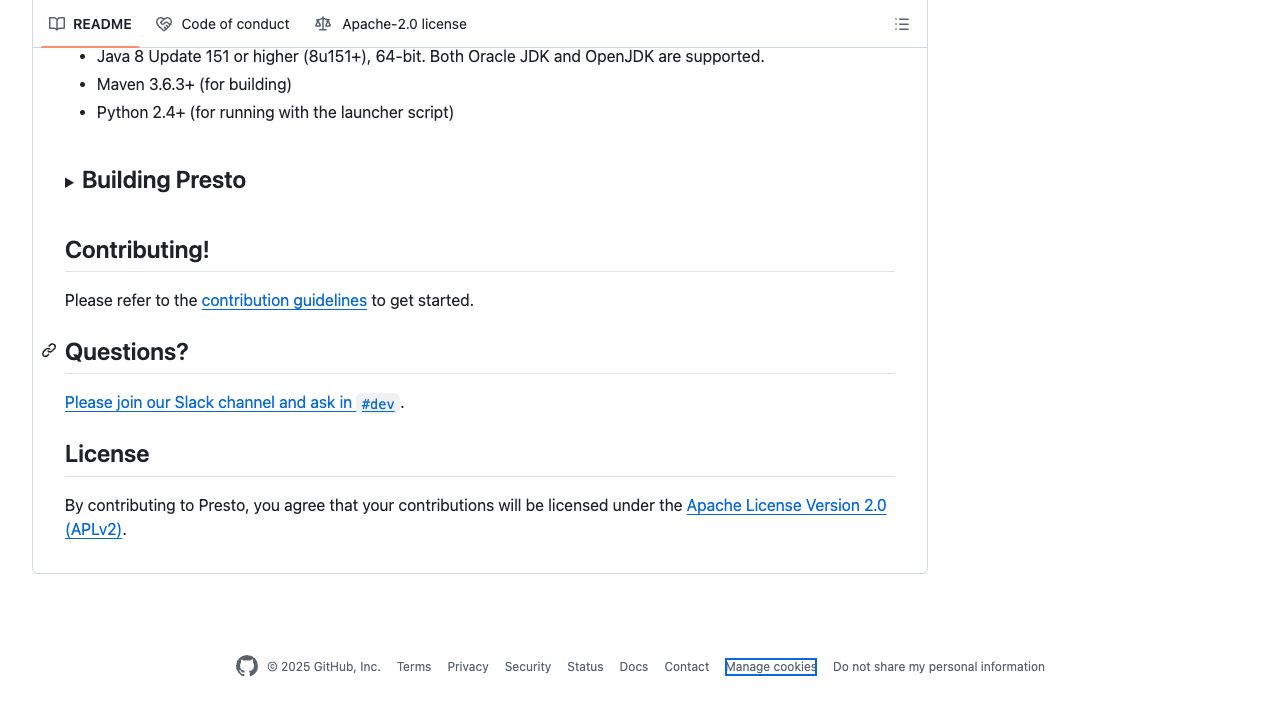Click the GitHub logo in footer
This screenshot has height=720, width=1280.
247,666
